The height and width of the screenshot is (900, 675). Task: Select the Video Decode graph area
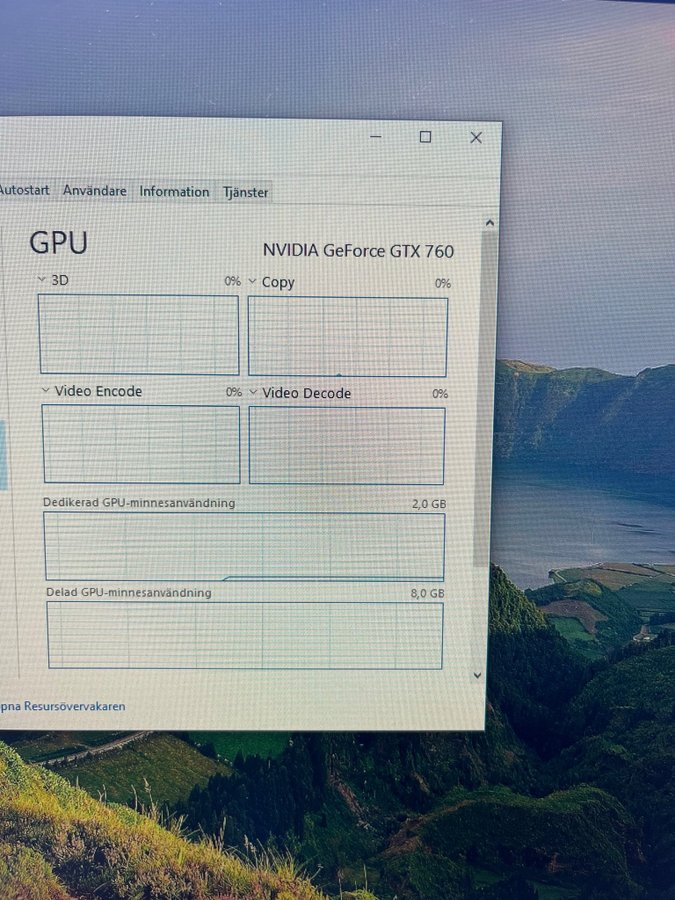pyautogui.click(x=346, y=446)
